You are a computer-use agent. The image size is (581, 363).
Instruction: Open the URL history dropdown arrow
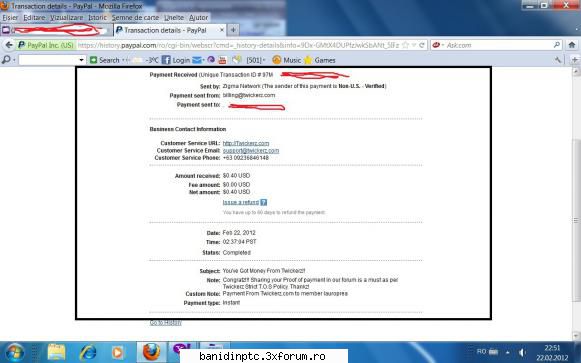point(414,45)
